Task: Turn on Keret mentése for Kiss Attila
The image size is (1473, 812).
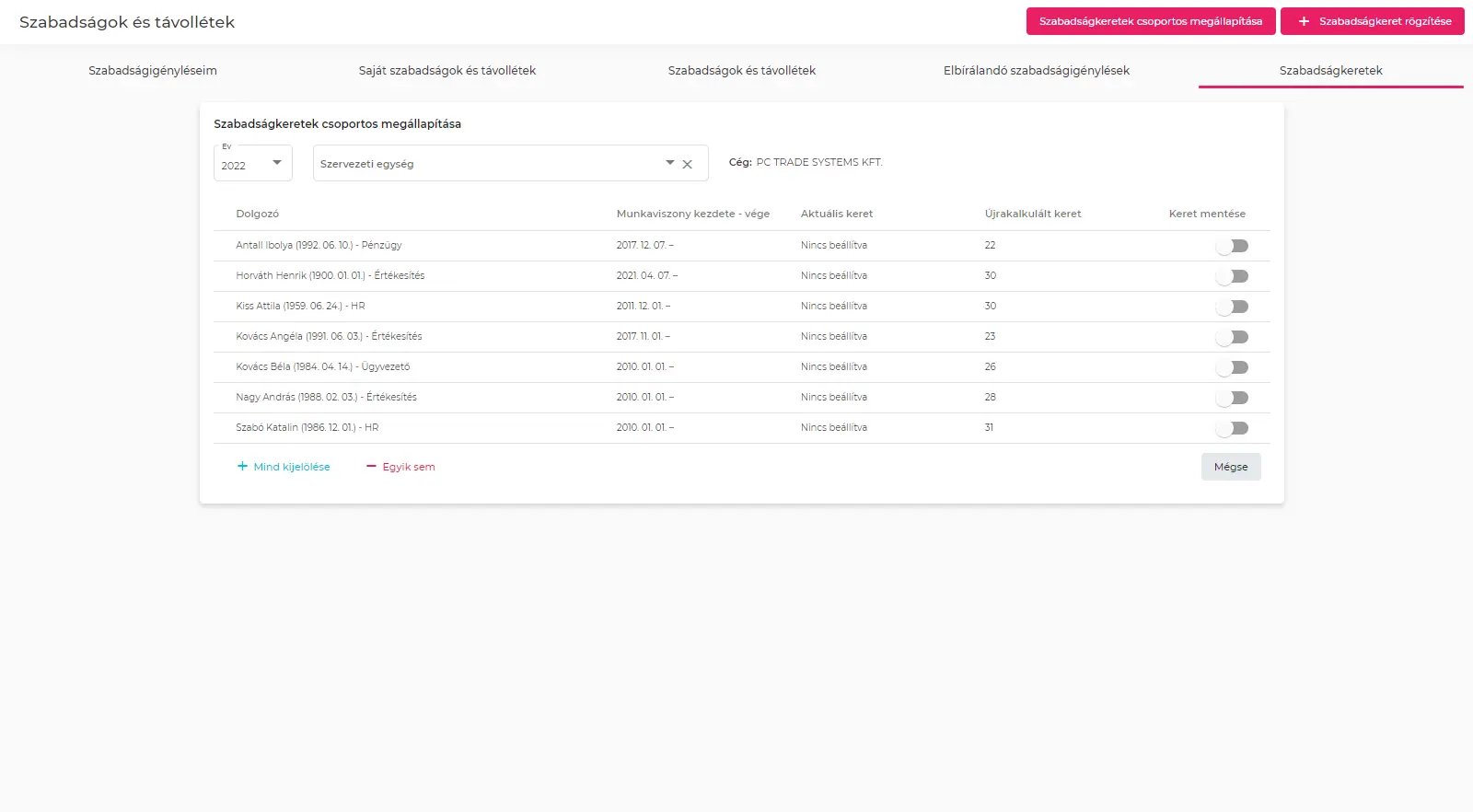Action: 1231,307
